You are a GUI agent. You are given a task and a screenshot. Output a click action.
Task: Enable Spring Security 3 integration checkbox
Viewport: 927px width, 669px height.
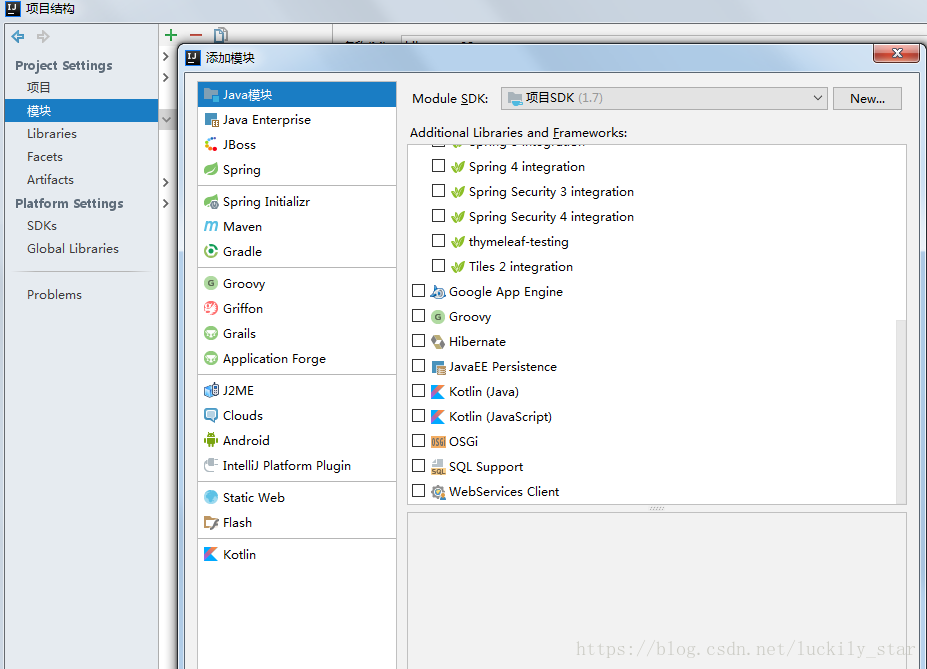[438, 190]
